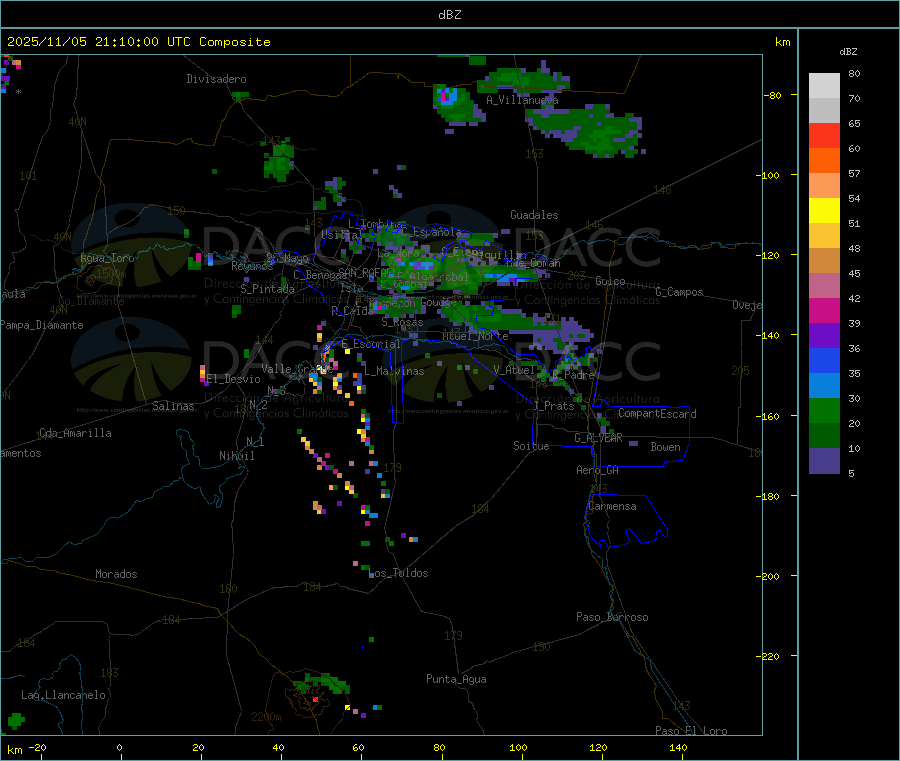This screenshot has width=900, height=761.
Task: Click the Divisadero location label
Action: pos(216,79)
